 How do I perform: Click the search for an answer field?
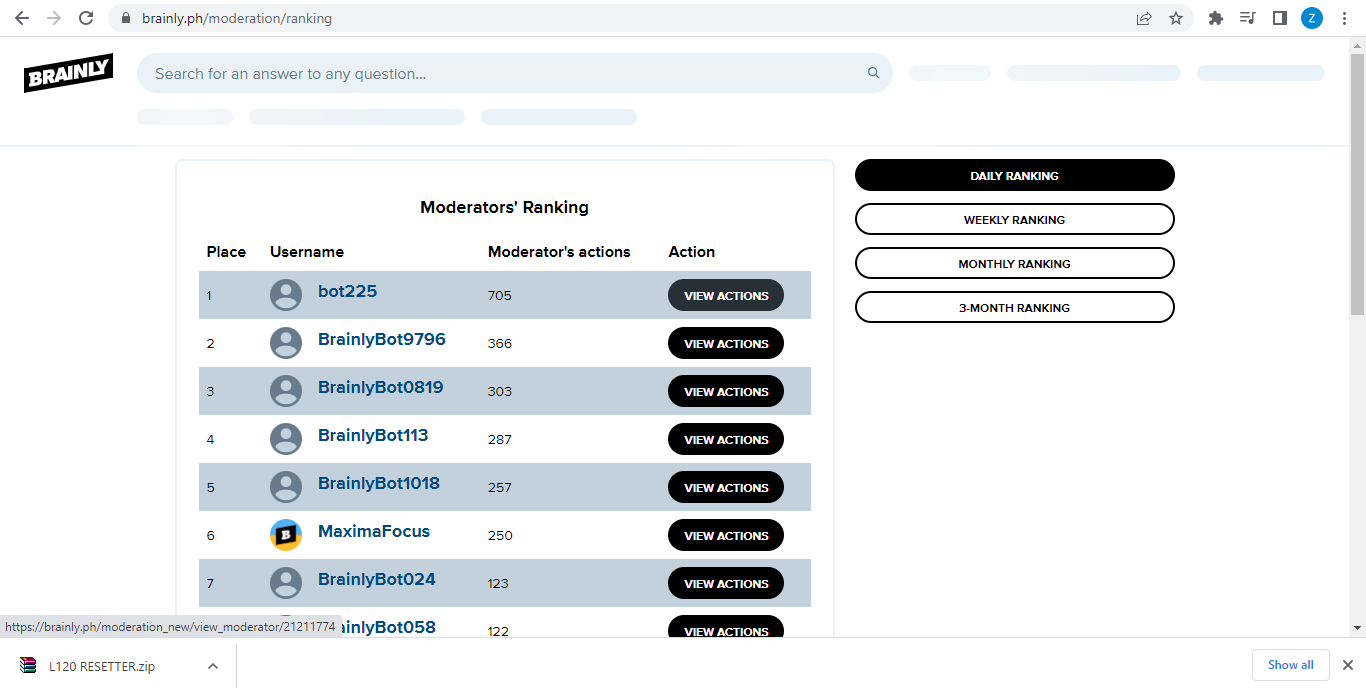click(x=500, y=73)
